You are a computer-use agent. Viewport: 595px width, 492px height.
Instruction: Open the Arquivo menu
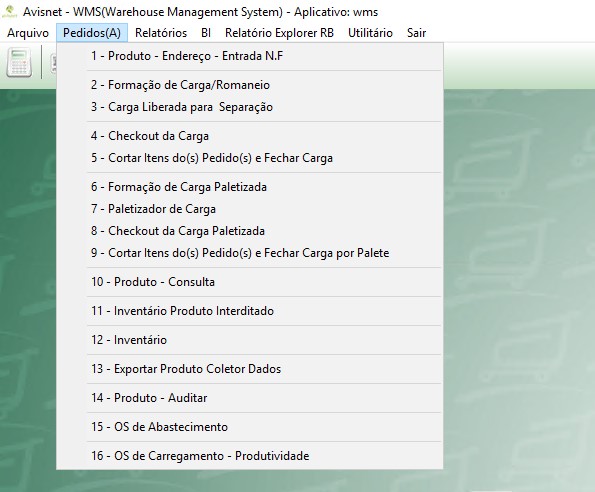pyautogui.click(x=28, y=33)
